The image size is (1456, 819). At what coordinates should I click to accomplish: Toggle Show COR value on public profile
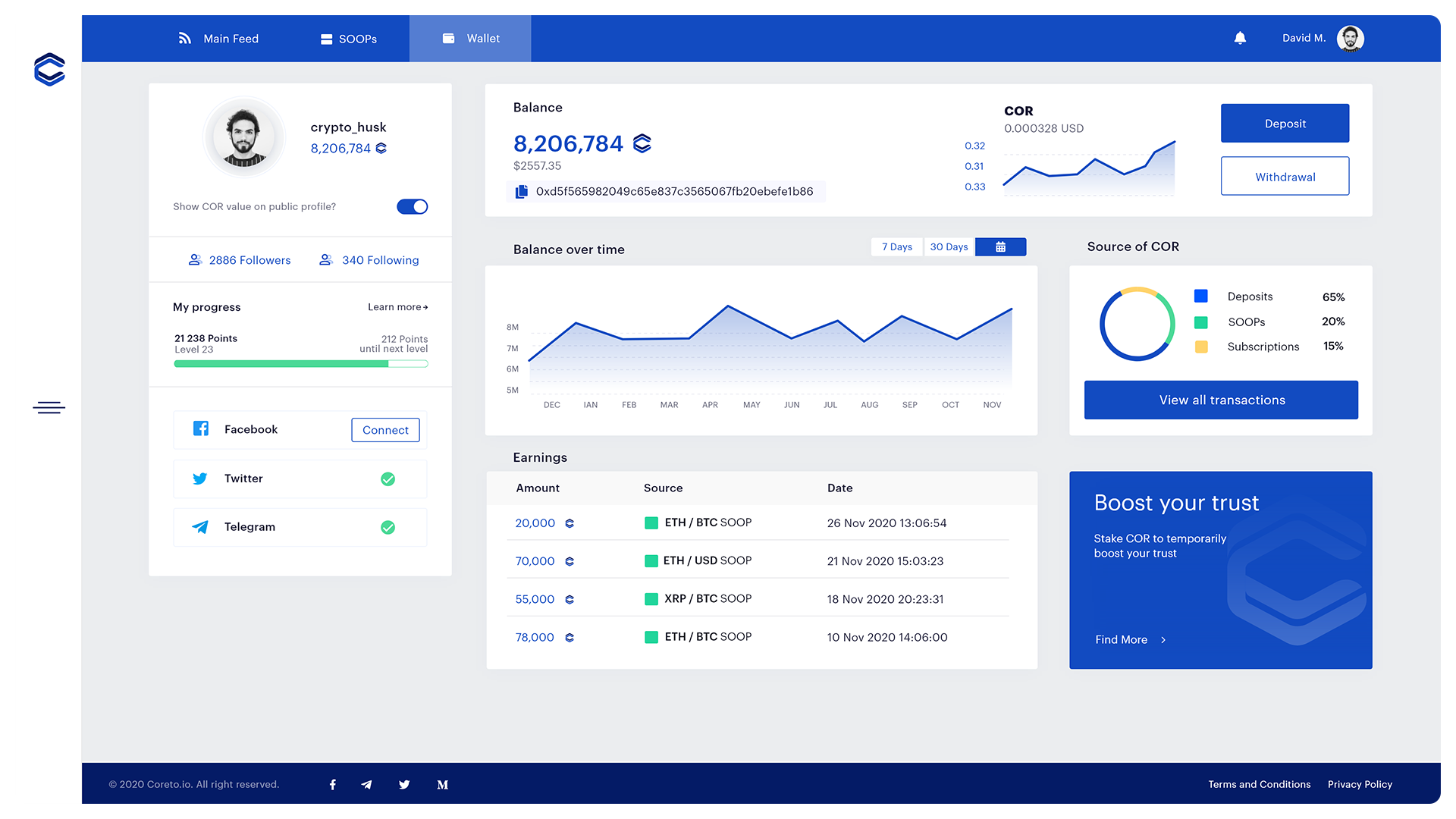[412, 206]
